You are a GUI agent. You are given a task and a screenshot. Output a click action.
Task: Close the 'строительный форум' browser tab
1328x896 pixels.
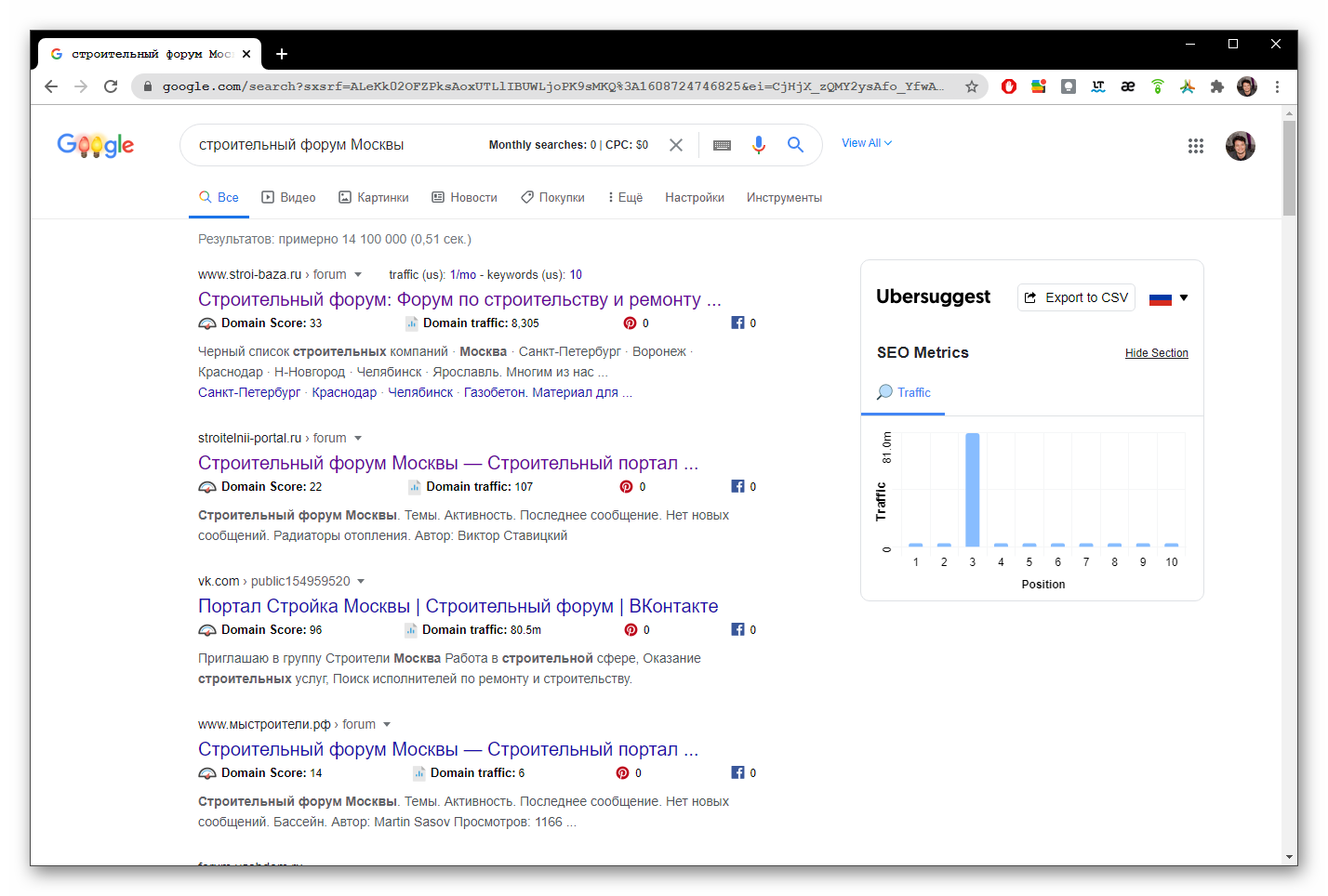(246, 54)
